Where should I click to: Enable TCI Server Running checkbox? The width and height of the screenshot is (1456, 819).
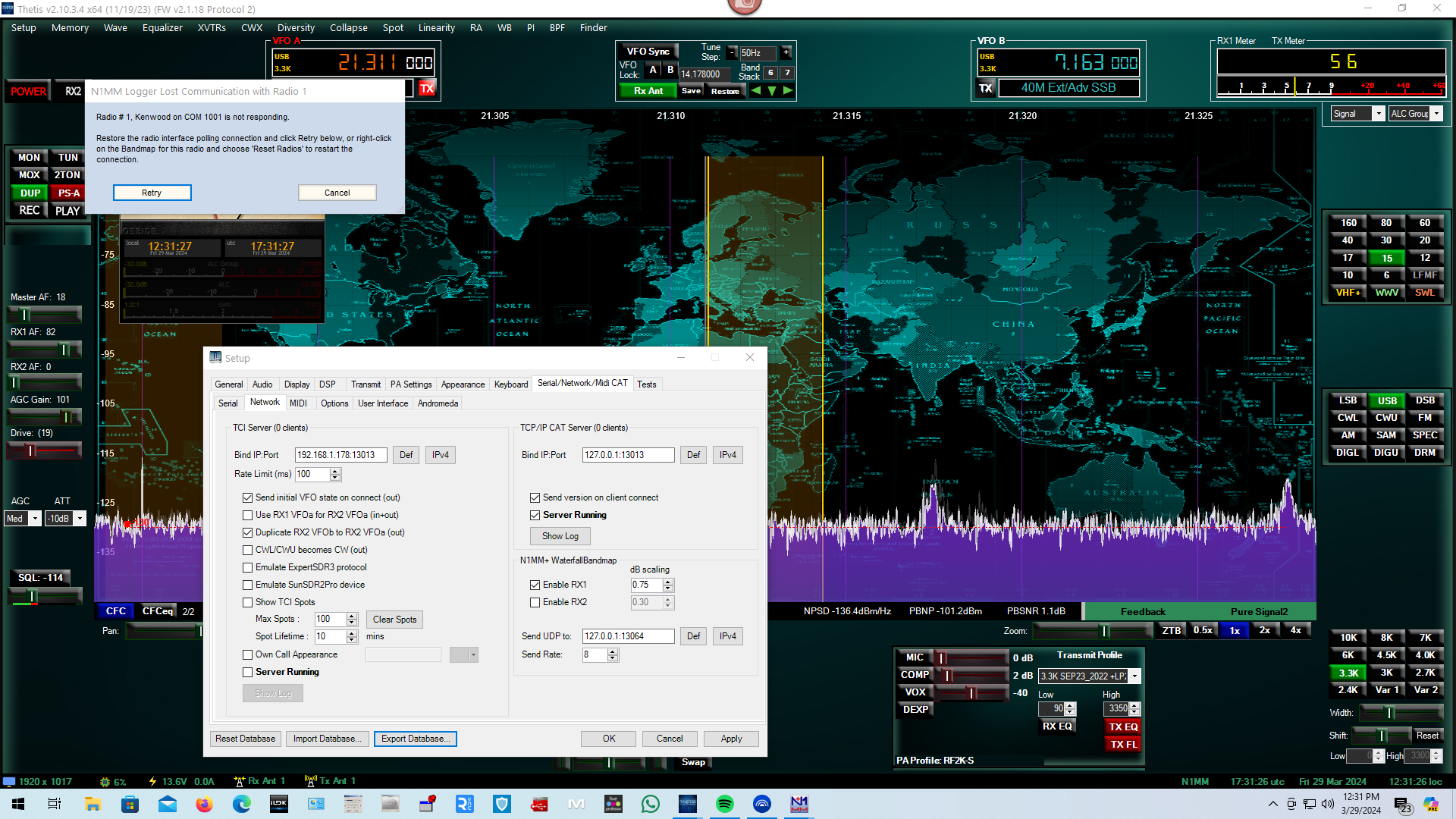point(247,672)
